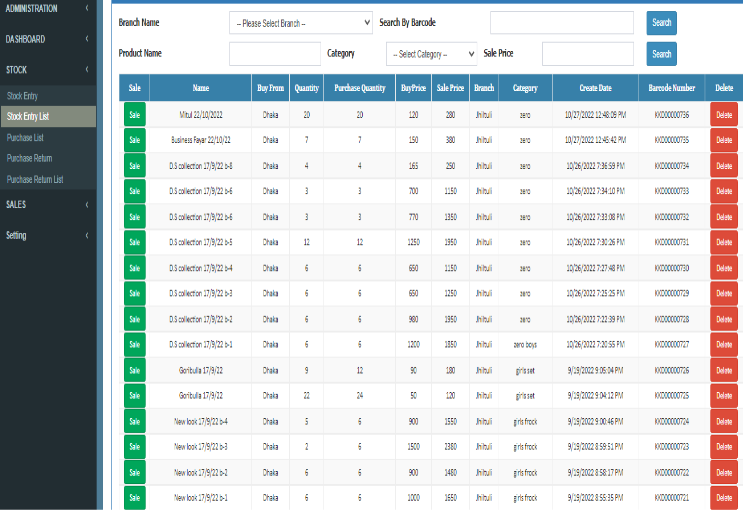
Task: Click the Sale Price input field
Action: coord(587,54)
